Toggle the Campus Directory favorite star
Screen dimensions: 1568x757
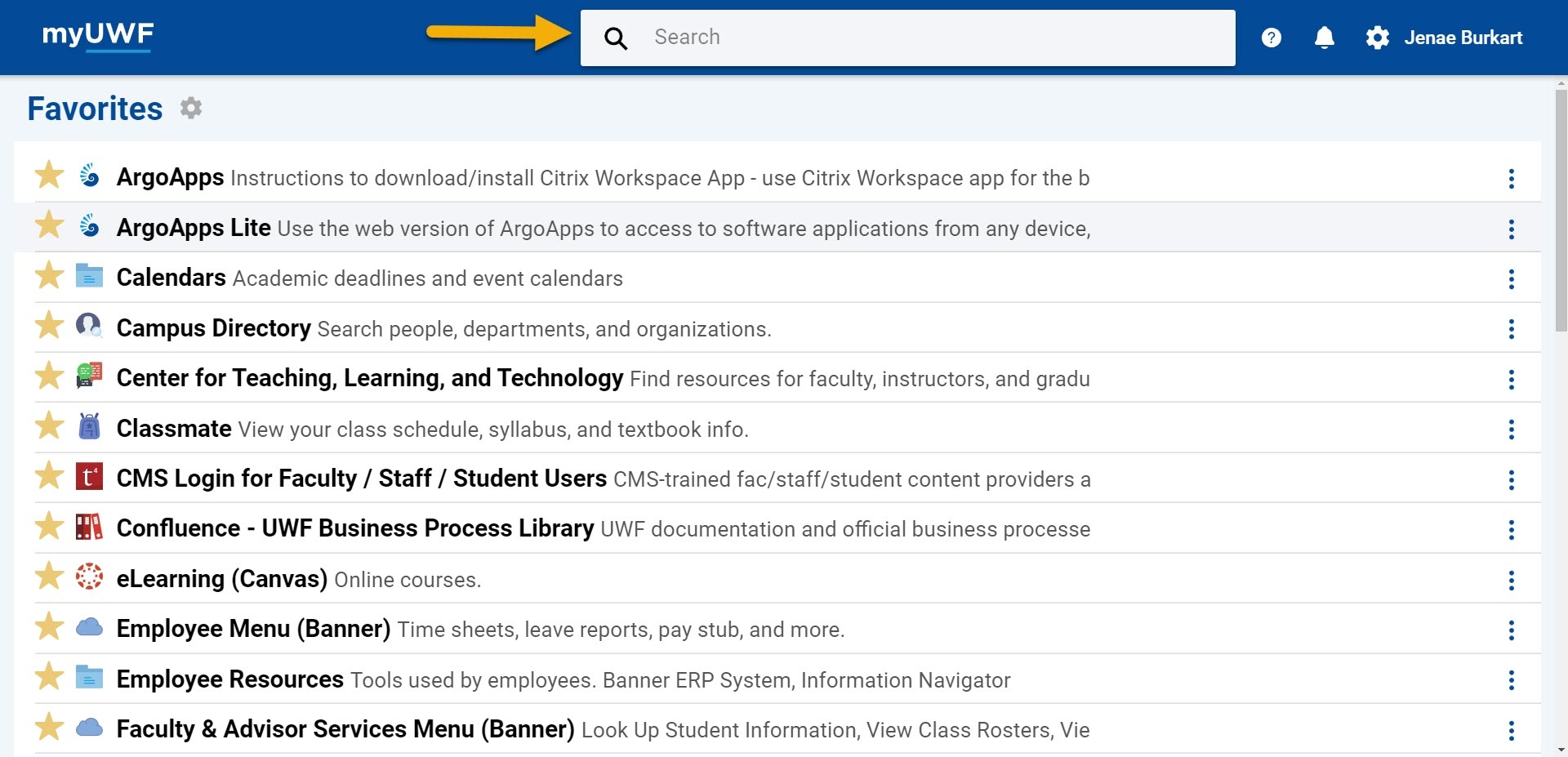pos(49,325)
